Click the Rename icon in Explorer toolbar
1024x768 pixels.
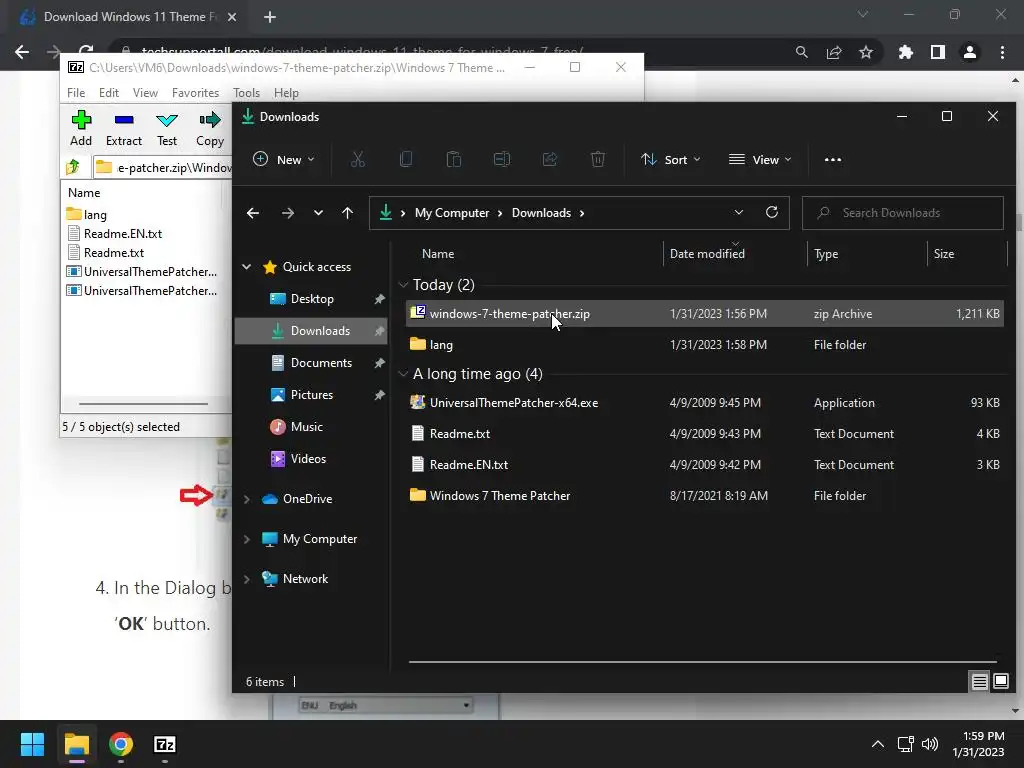(x=502, y=159)
